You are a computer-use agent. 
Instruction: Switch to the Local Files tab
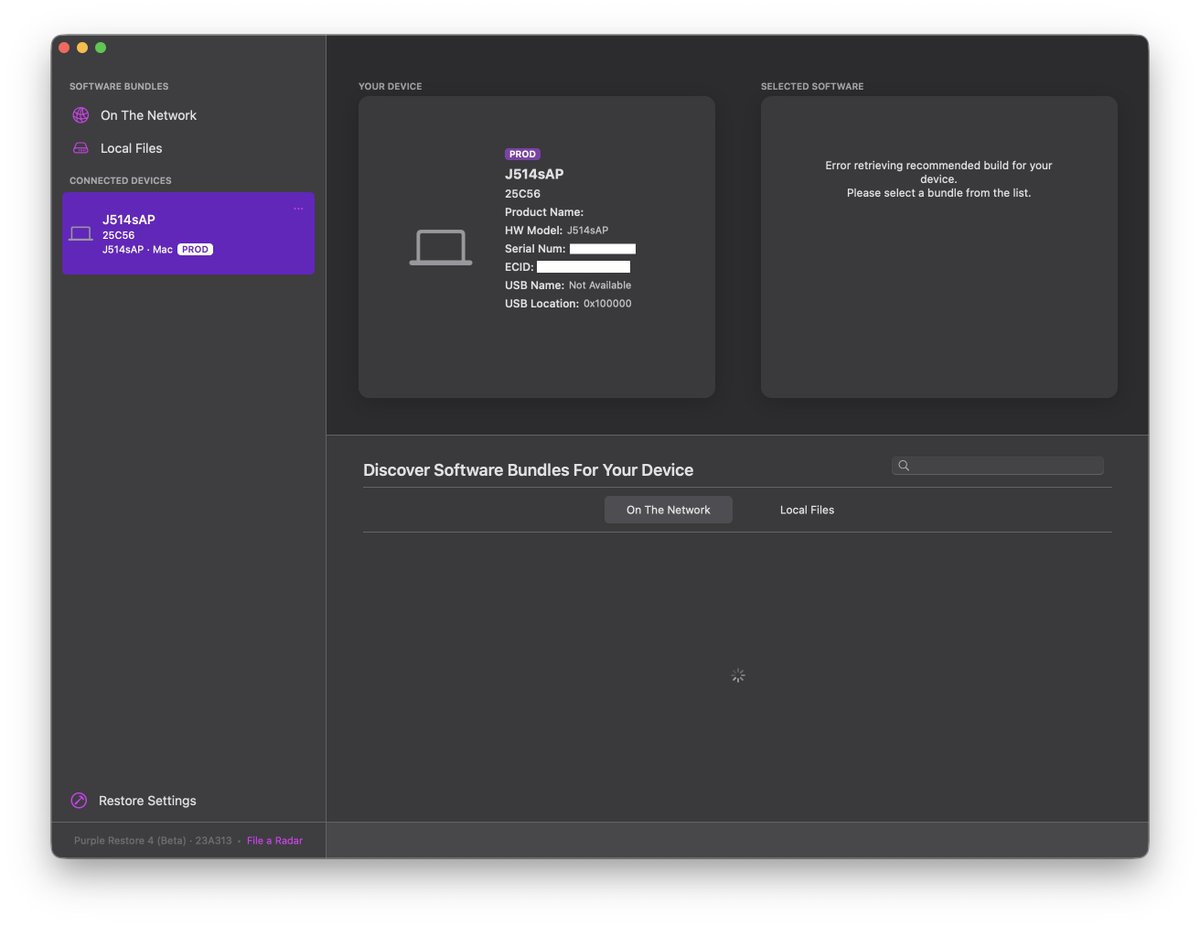click(807, 510)
